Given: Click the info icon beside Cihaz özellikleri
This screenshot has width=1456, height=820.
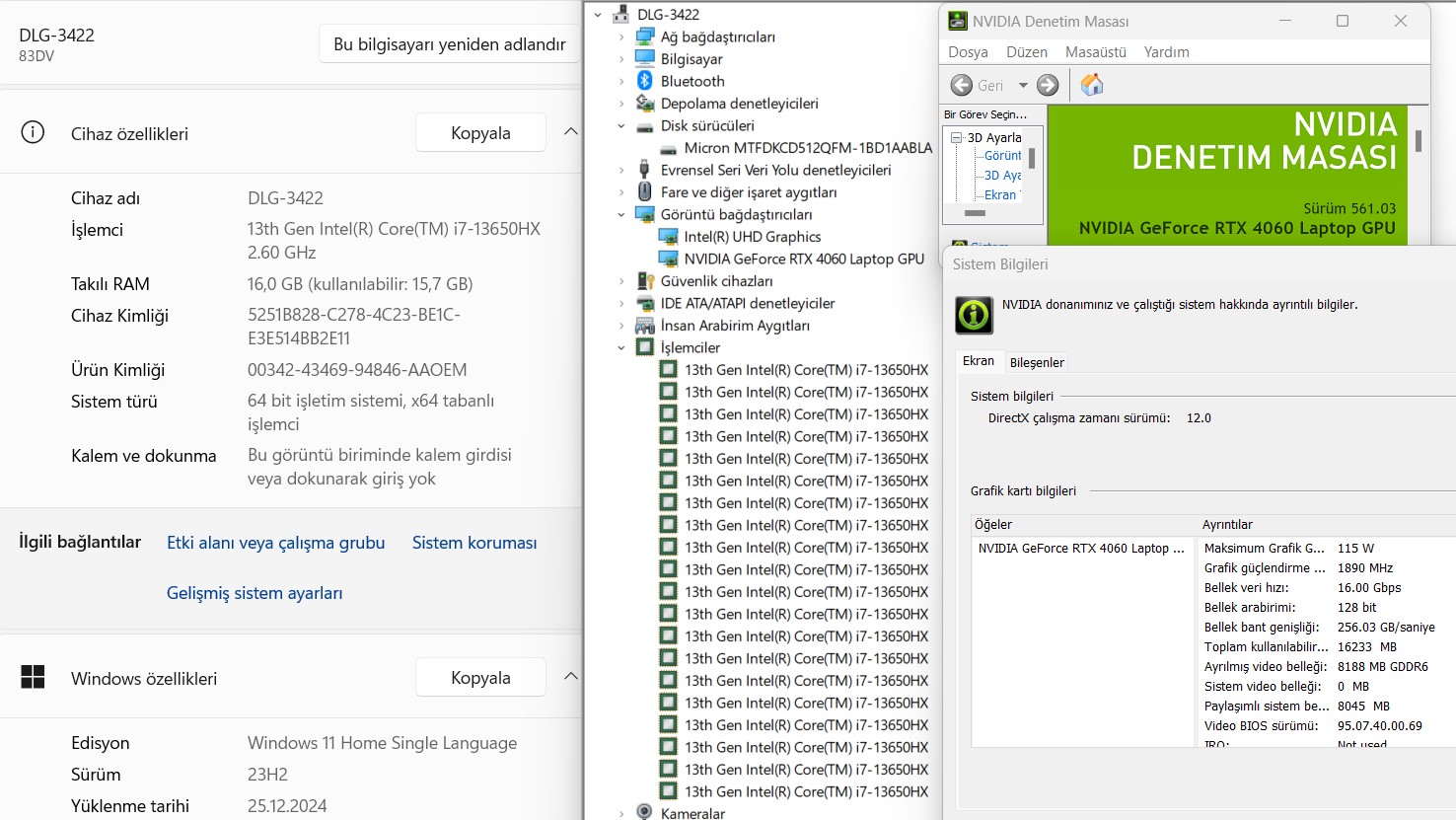Looking at the screenshot, I should (33, 132).
